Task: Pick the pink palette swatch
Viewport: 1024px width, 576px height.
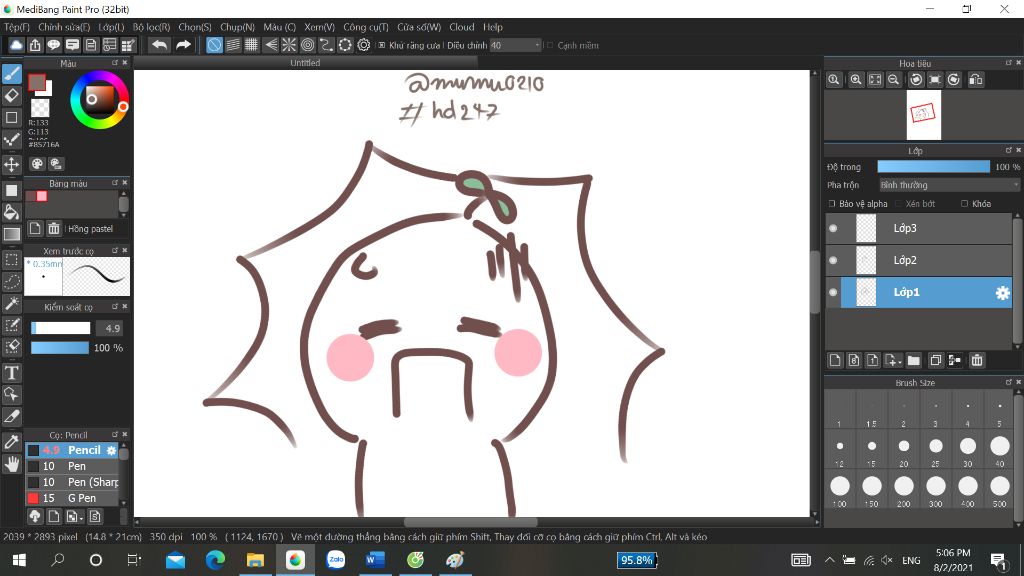Action: [42, 196]
